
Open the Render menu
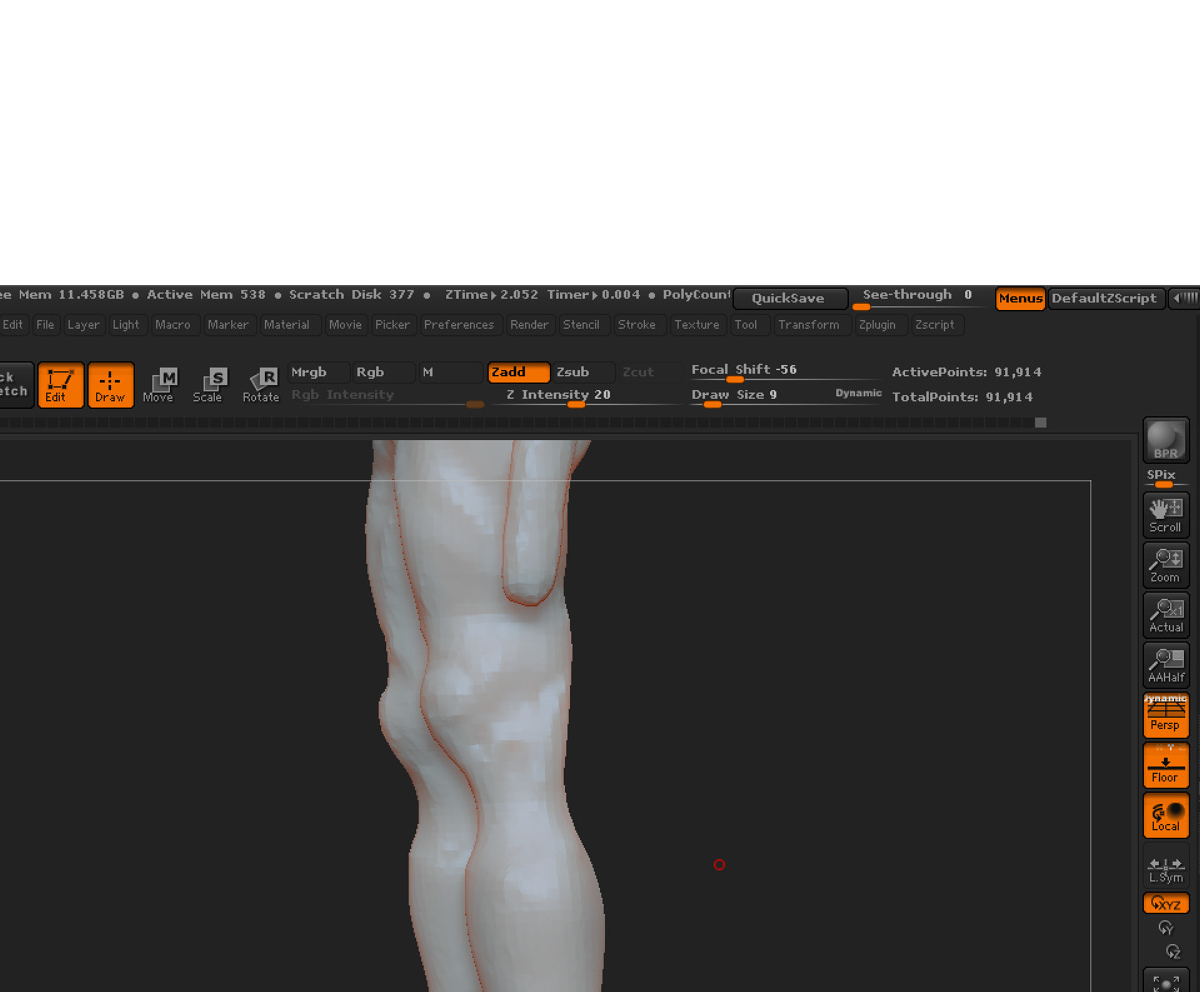tap(529, 325)
